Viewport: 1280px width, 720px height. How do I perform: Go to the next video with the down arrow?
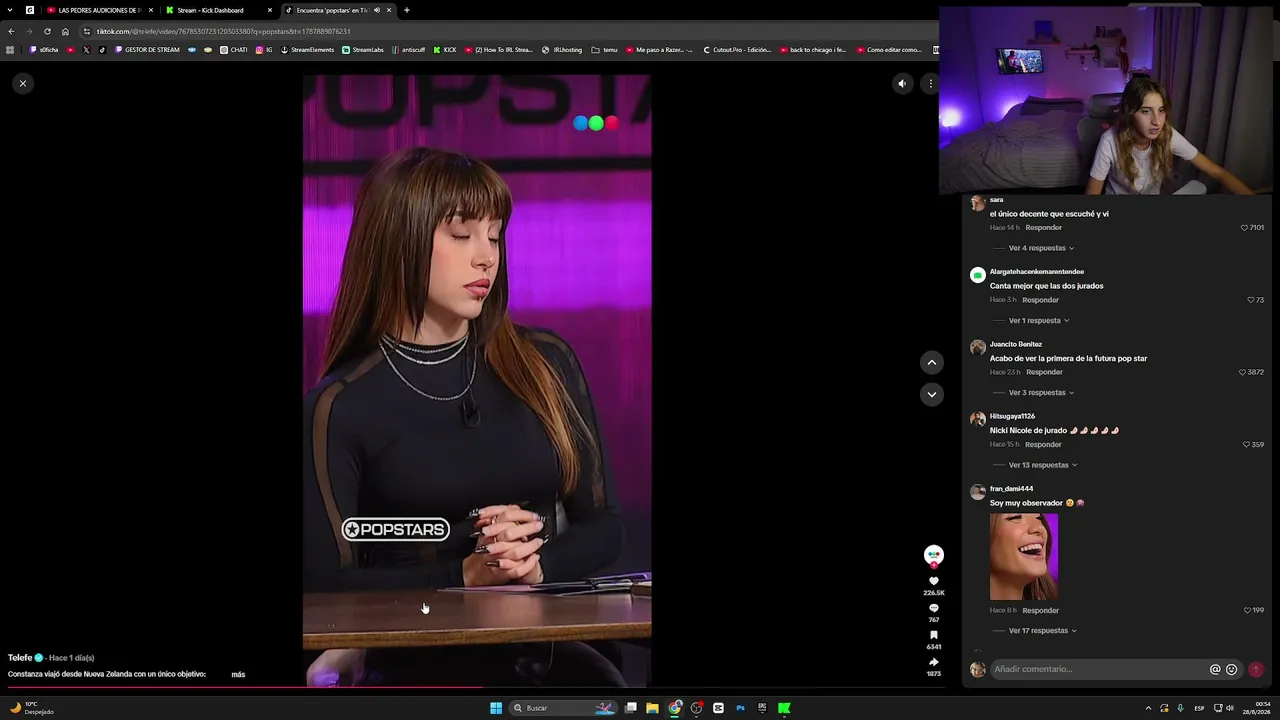(x=931, y=394)
